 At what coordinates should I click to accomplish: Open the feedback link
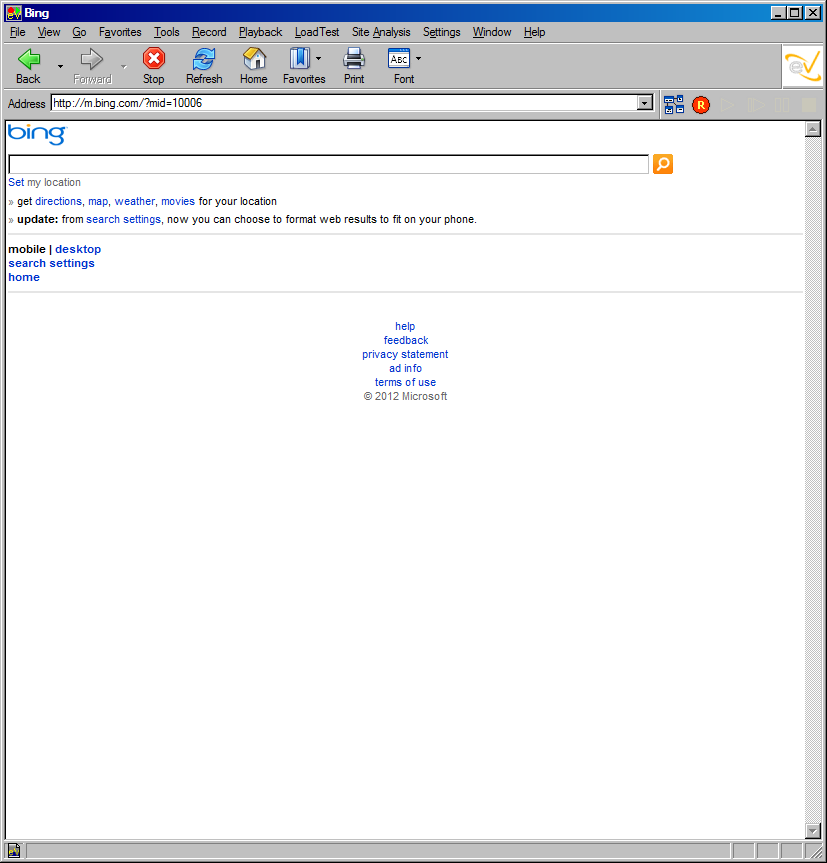406,340
